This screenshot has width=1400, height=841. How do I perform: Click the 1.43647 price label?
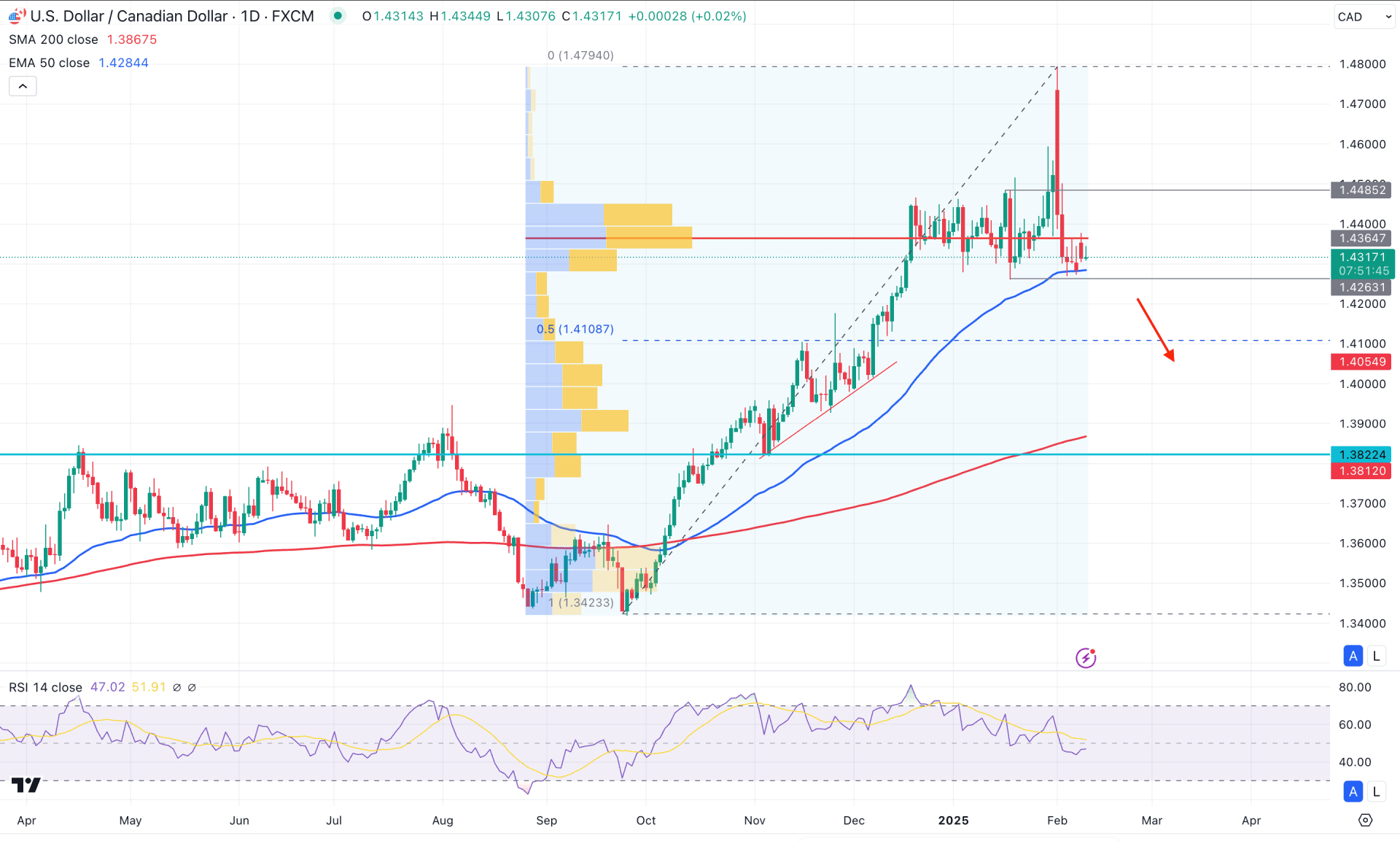tap(1362, 238)
